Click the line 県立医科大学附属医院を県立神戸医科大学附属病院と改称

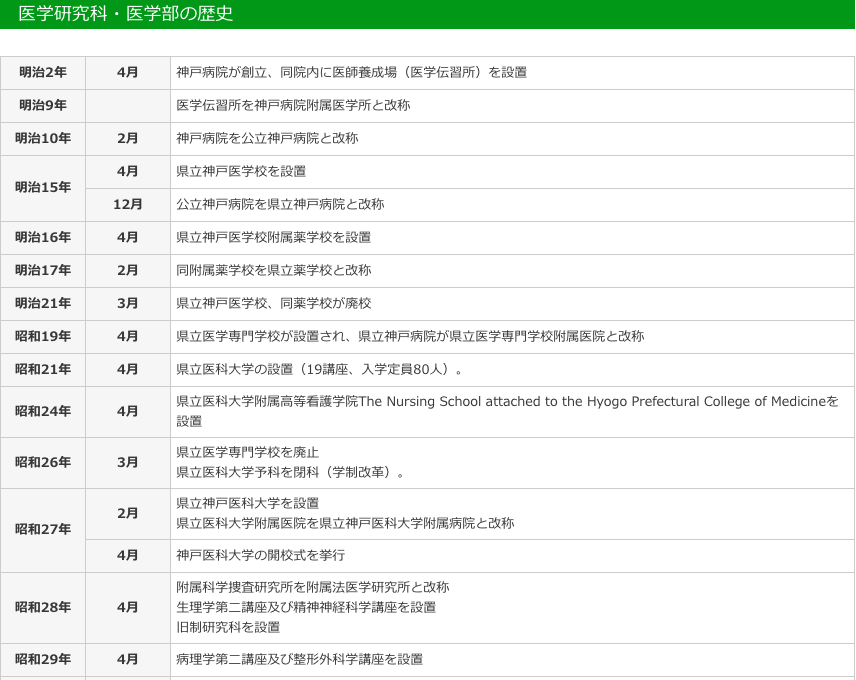(x=345, y=524)
